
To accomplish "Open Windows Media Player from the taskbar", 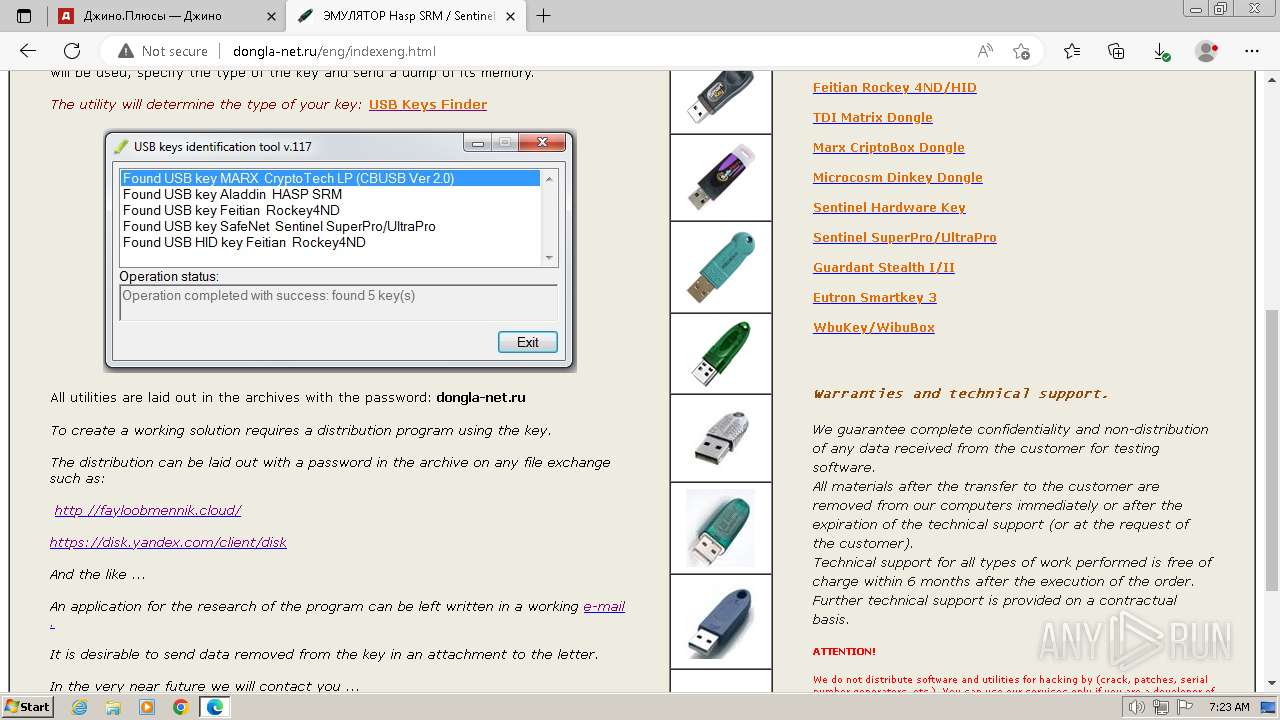I will pos(147,707).
